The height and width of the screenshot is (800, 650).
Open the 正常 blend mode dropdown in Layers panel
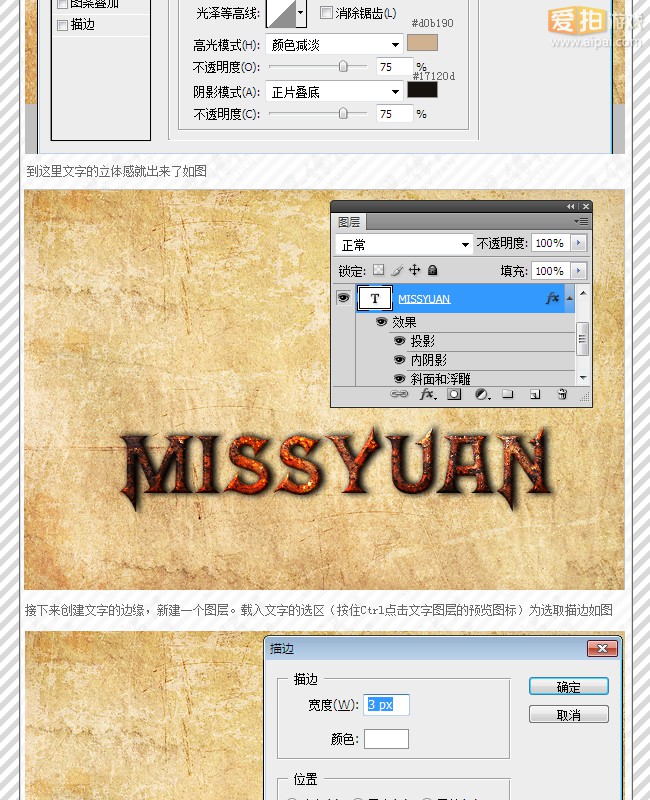tap(404, 245)
